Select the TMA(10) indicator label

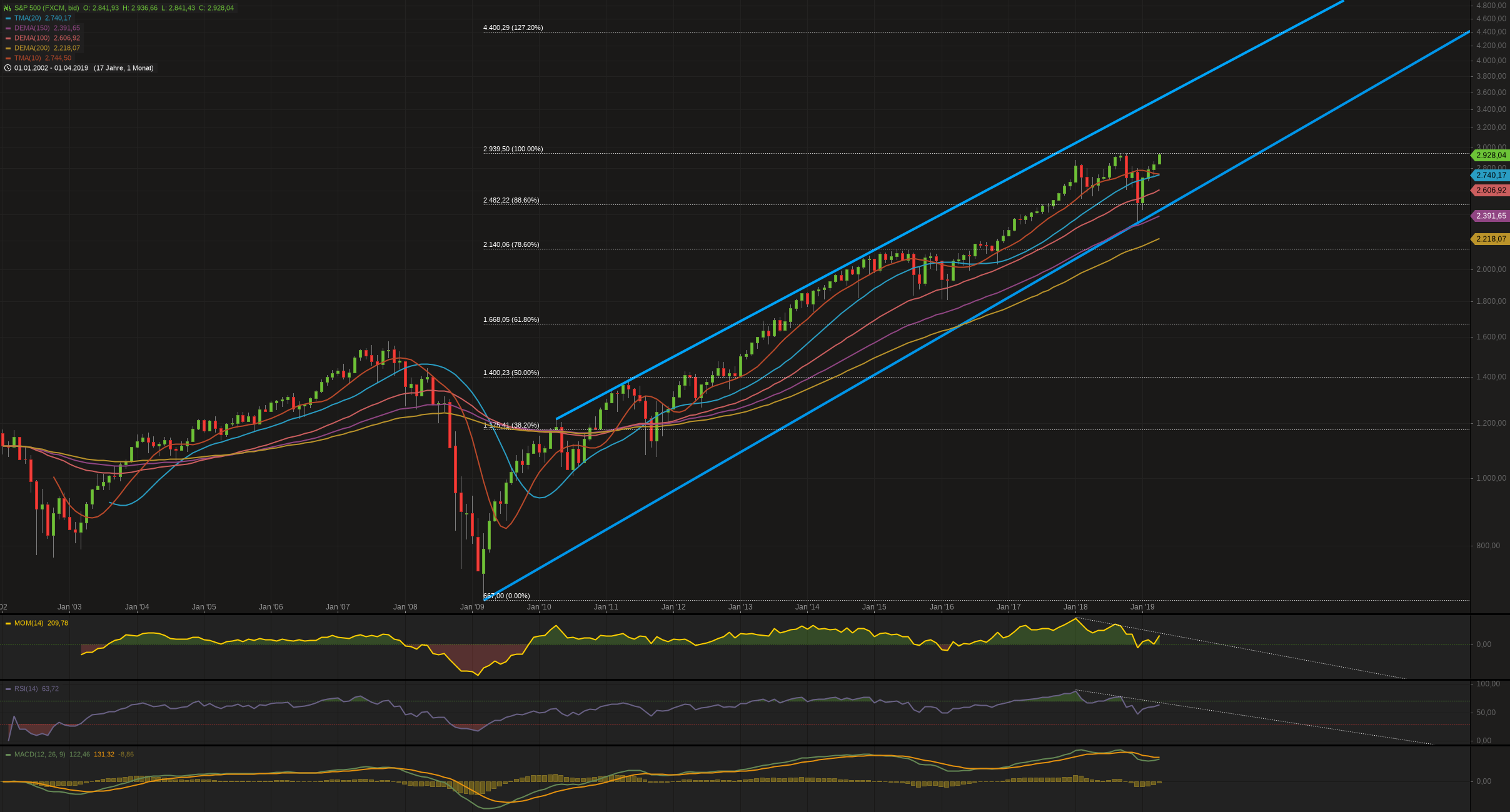[28, 58]
